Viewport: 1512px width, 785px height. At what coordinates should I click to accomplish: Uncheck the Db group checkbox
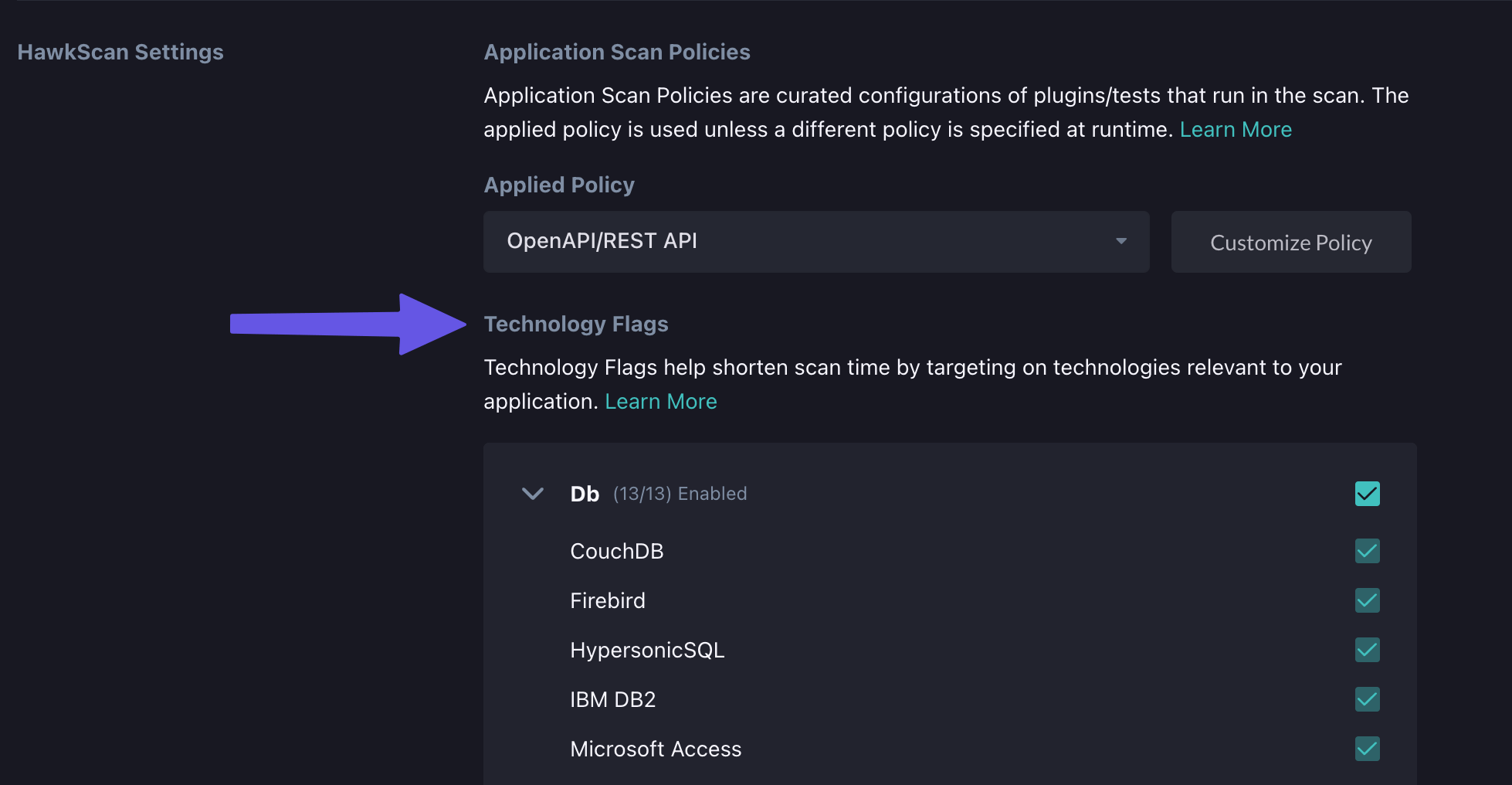tap(1367, 494)
